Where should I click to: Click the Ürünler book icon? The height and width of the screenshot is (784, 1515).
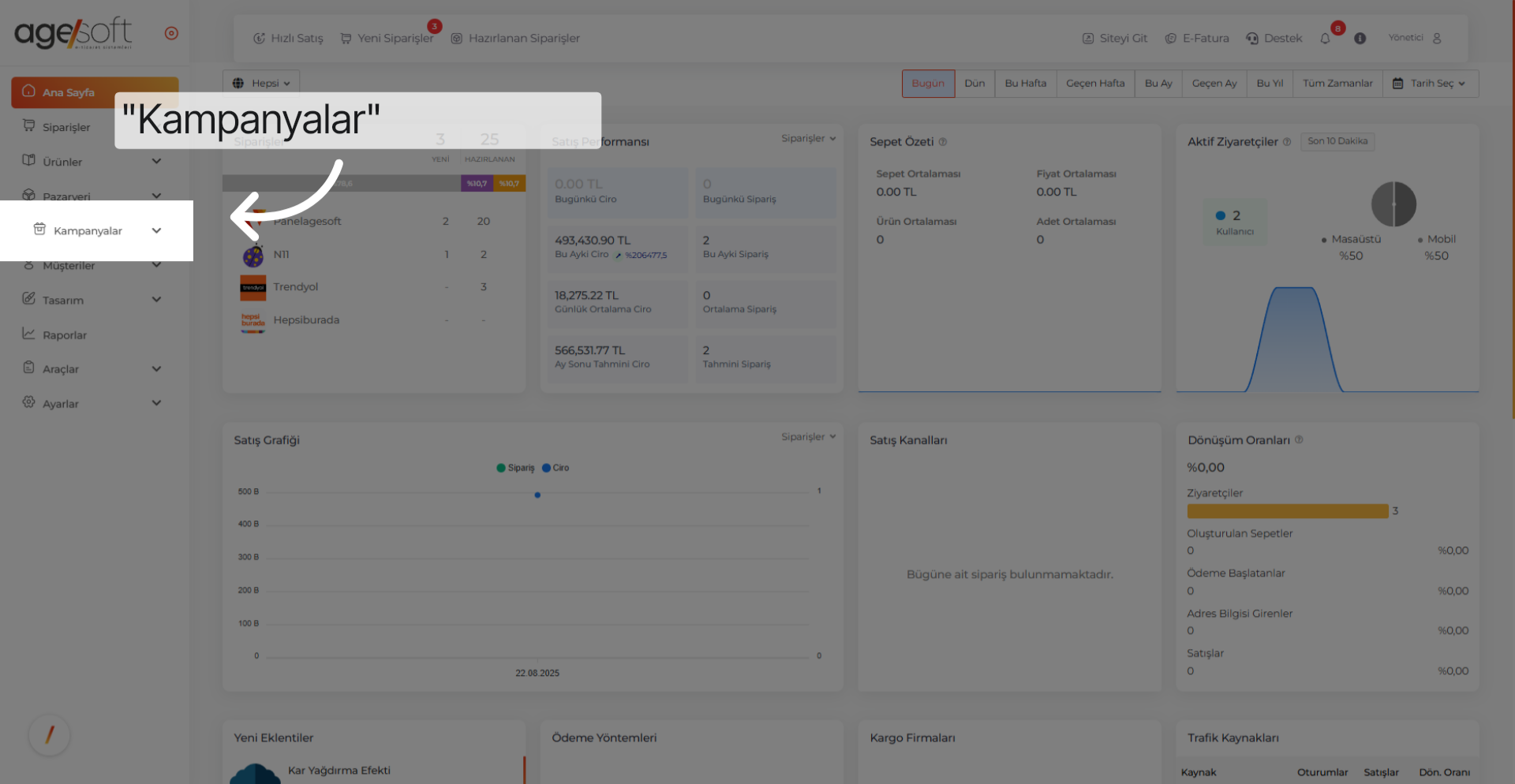pyautogui.click(x=29, y=160)
